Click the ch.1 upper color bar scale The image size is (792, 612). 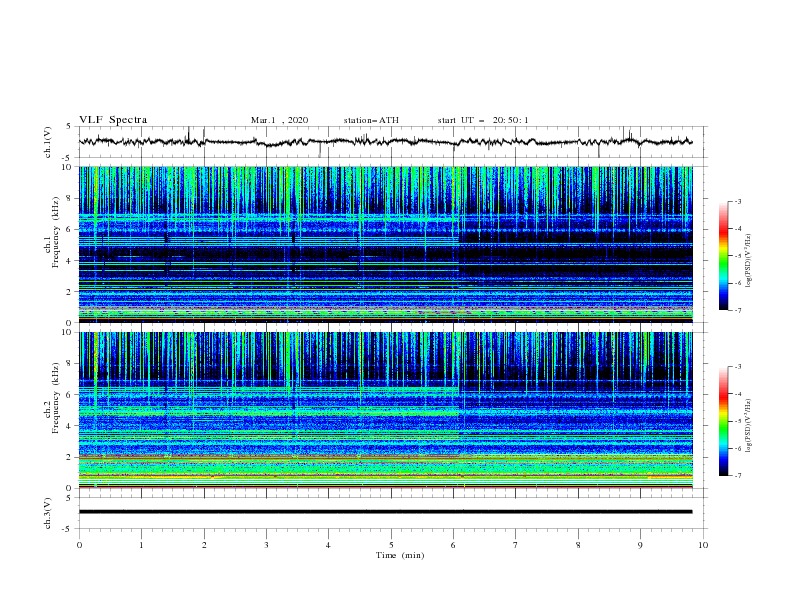pyautogui.click(x=724, y=256)
